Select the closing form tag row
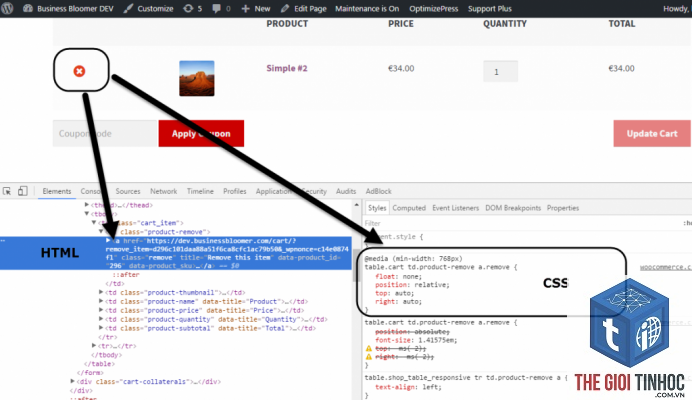Screen dimensions: 692x400 pyautogui.click(x=90, y=373)
